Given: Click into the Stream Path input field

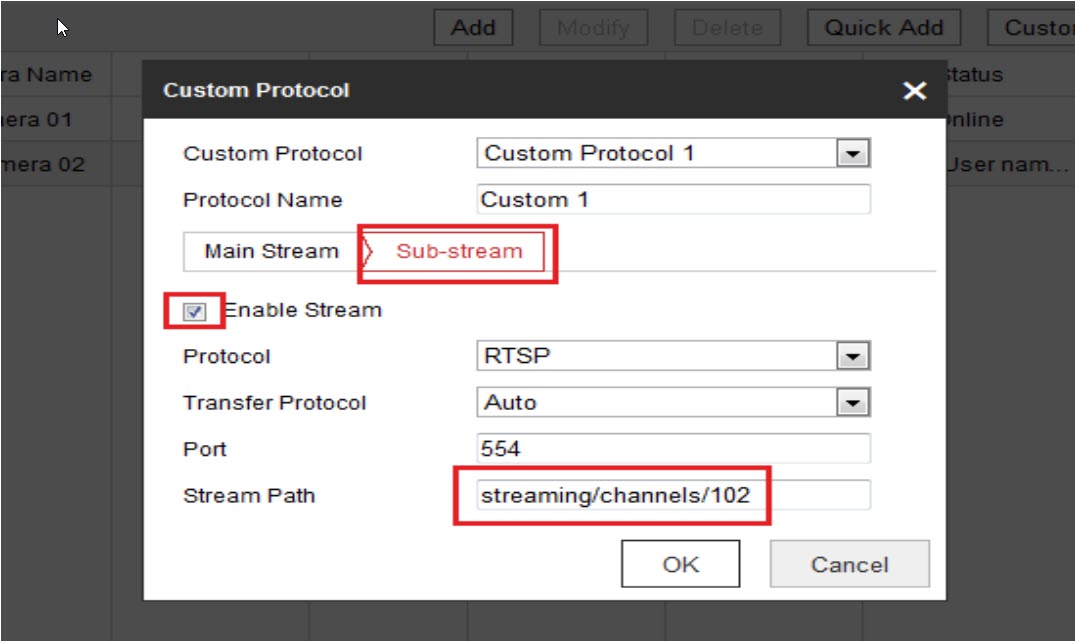Looking at the screenshot, I should (673, 495).
